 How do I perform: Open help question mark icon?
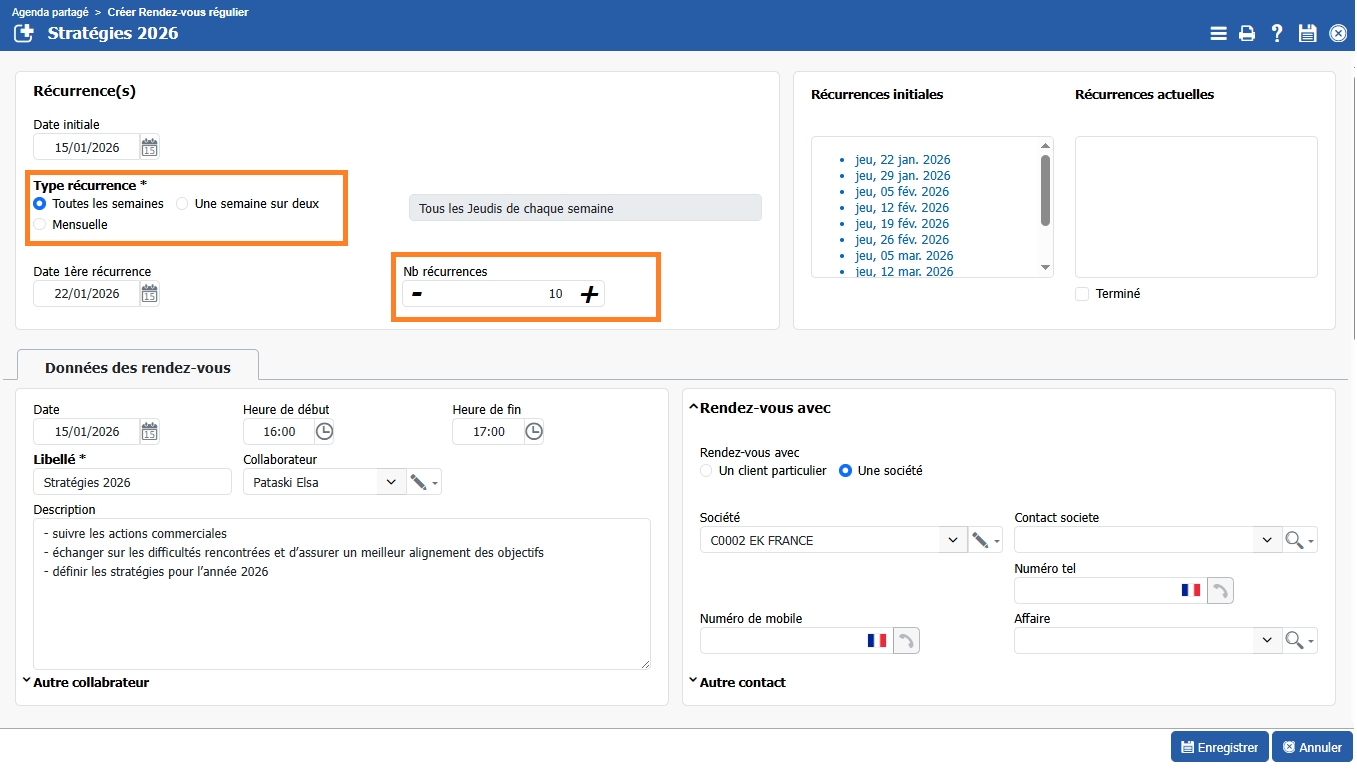coord(1277,33)
